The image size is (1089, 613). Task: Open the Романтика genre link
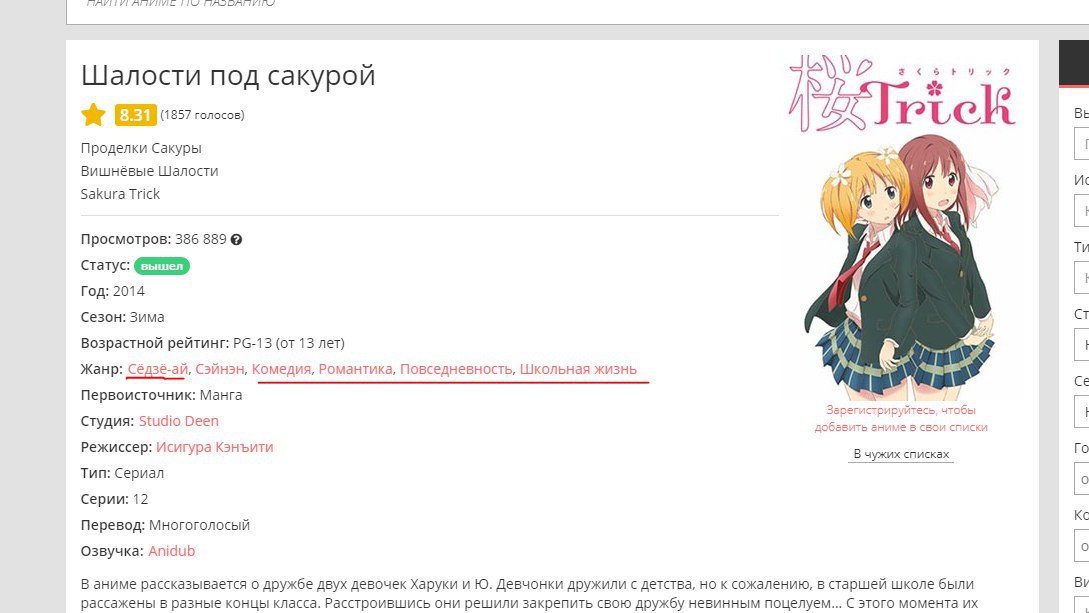click(356, 369)
